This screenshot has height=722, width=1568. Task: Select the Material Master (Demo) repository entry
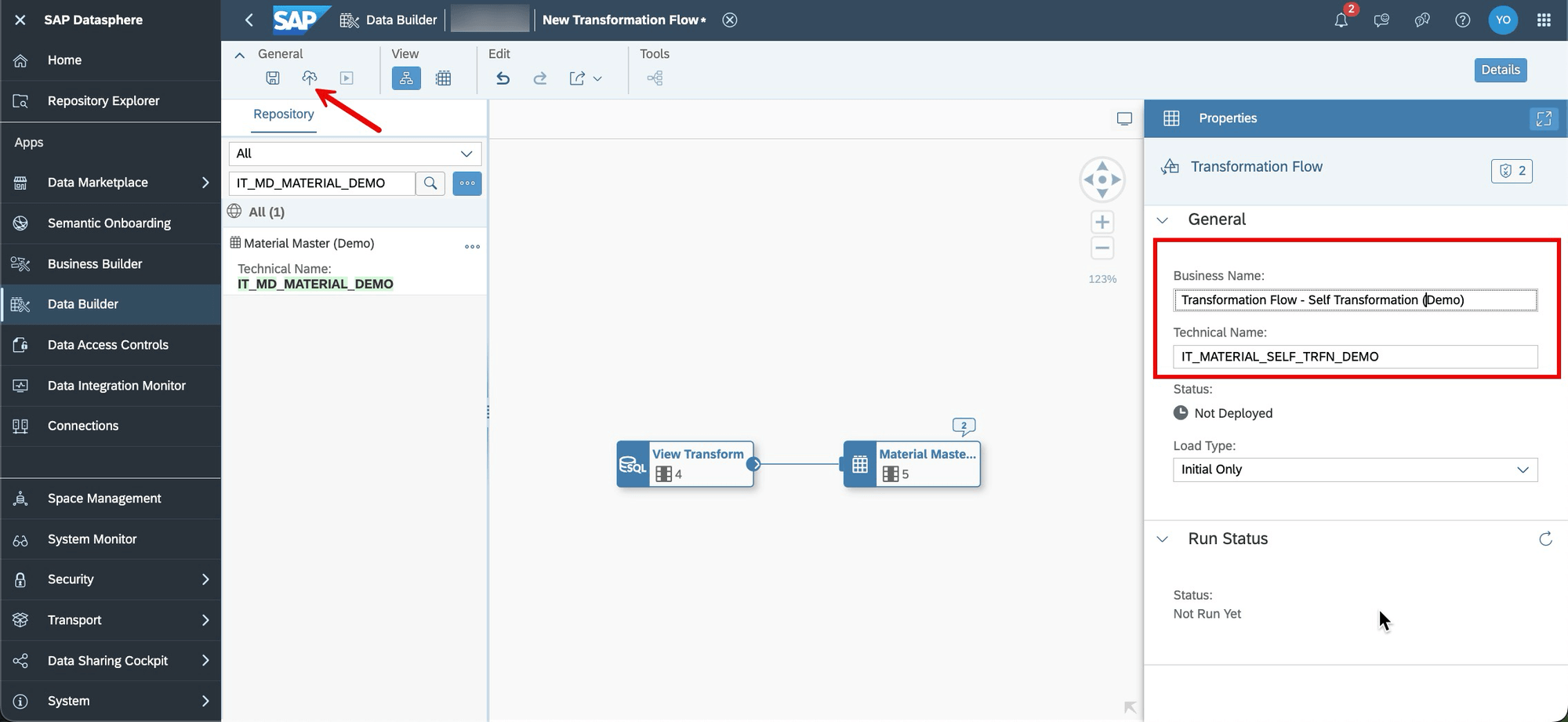pyautogui.click(x=354, y=263)
